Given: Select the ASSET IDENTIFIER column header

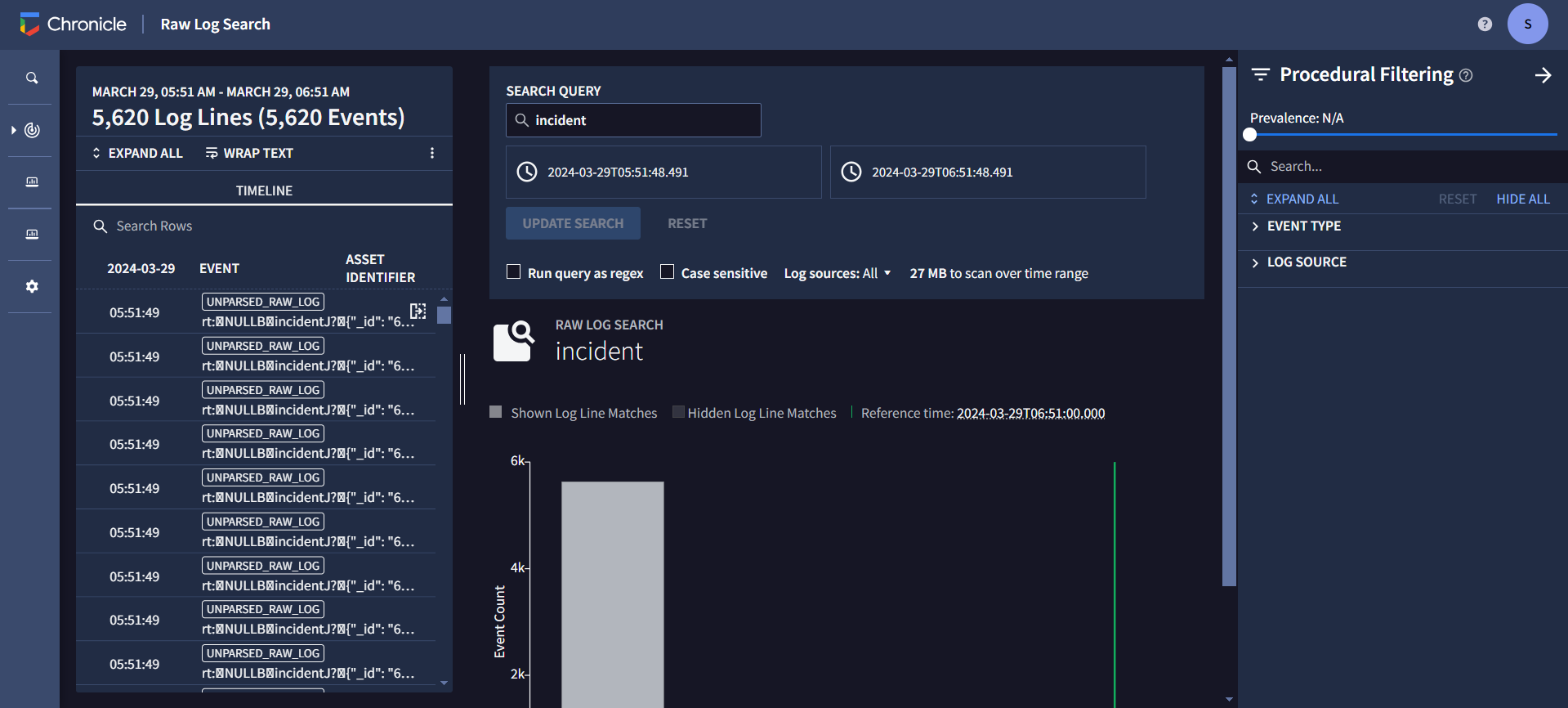Looking at the screenshot, I should (380, 268).
